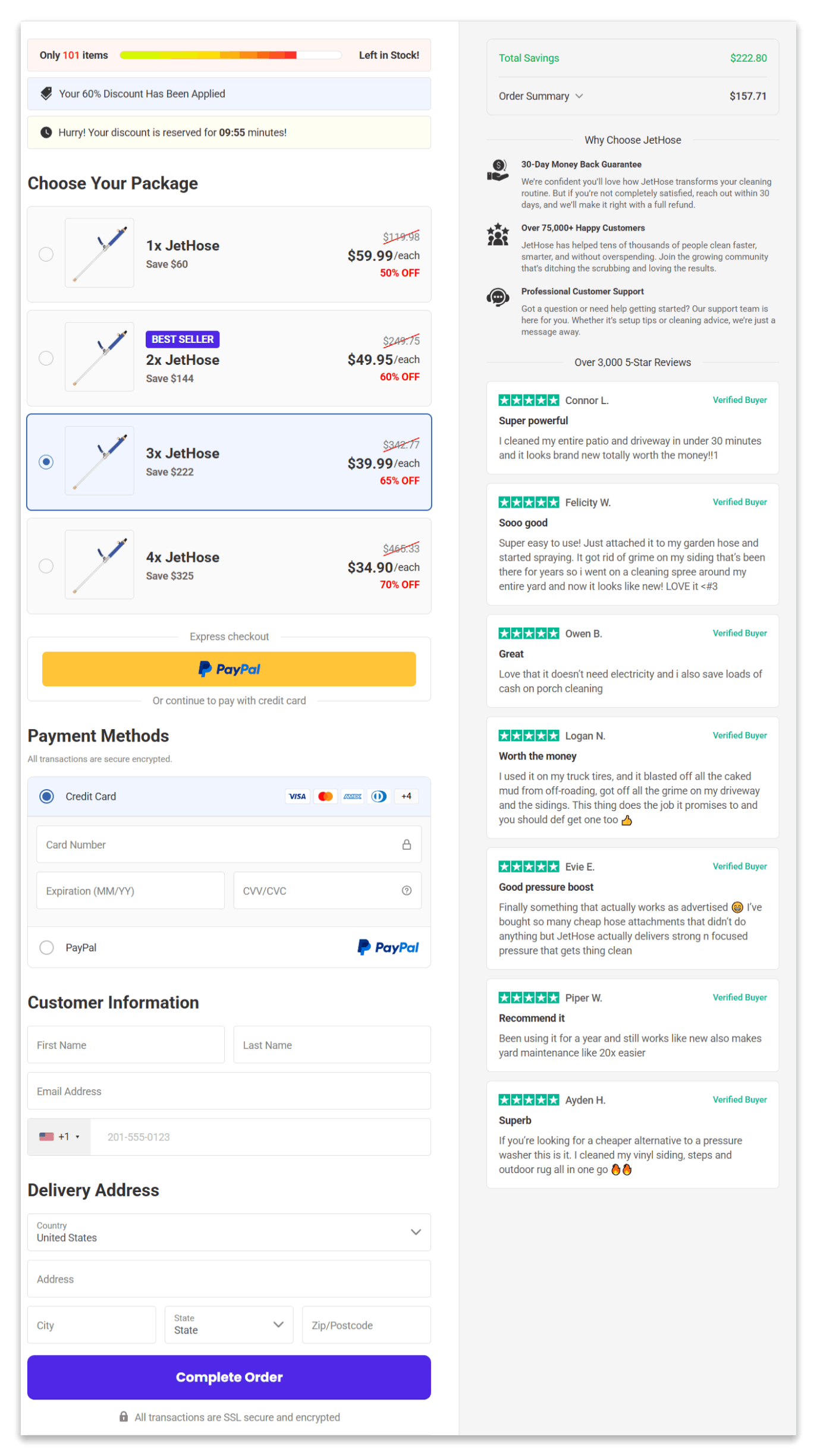
Task: Click the Mastercard icon
Action: [x=325, y=796]
